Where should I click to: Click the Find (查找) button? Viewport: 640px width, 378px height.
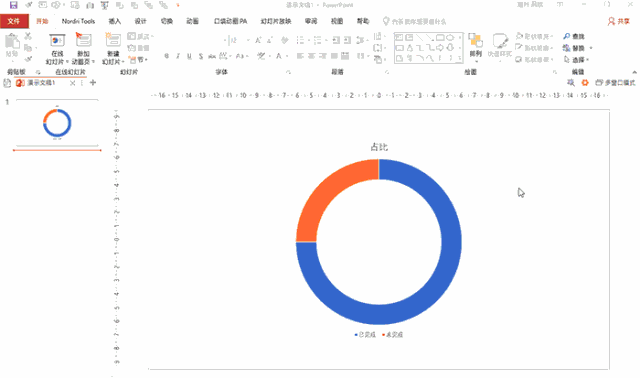click(x=574, y=36)
